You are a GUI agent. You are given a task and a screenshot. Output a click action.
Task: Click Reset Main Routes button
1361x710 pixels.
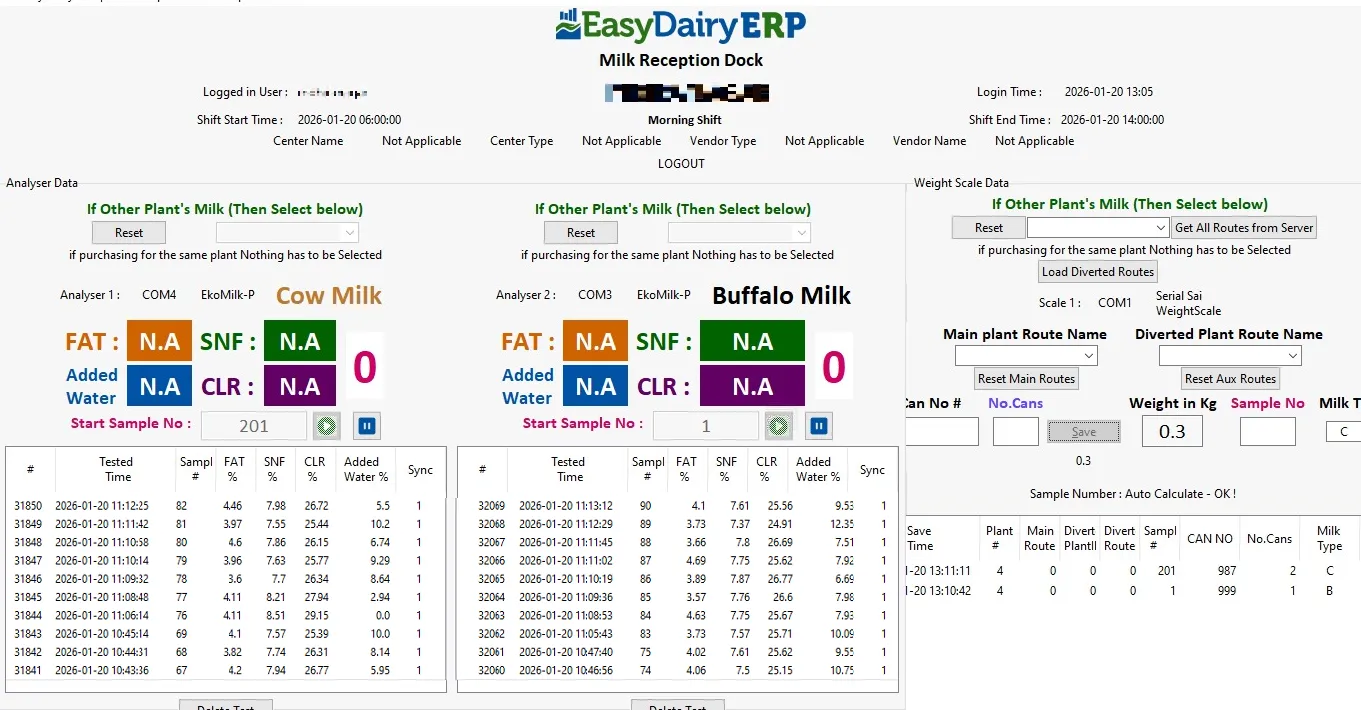1026,378
